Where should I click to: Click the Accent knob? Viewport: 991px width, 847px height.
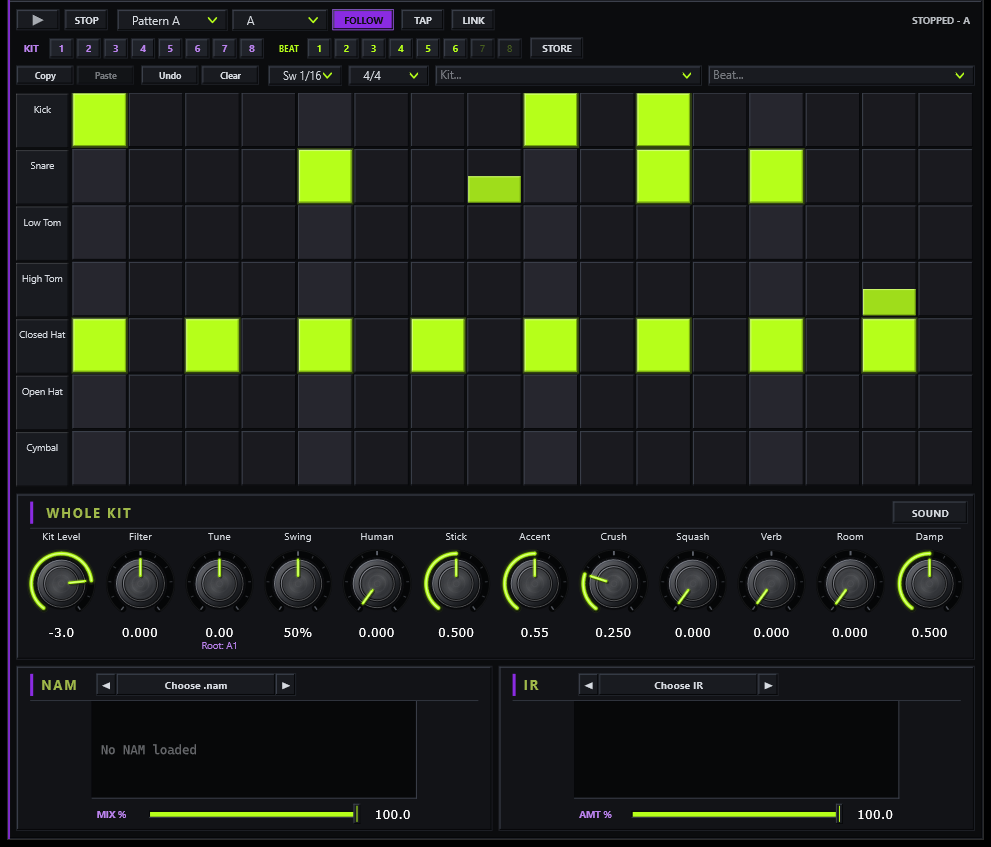[x=535, y=582]
